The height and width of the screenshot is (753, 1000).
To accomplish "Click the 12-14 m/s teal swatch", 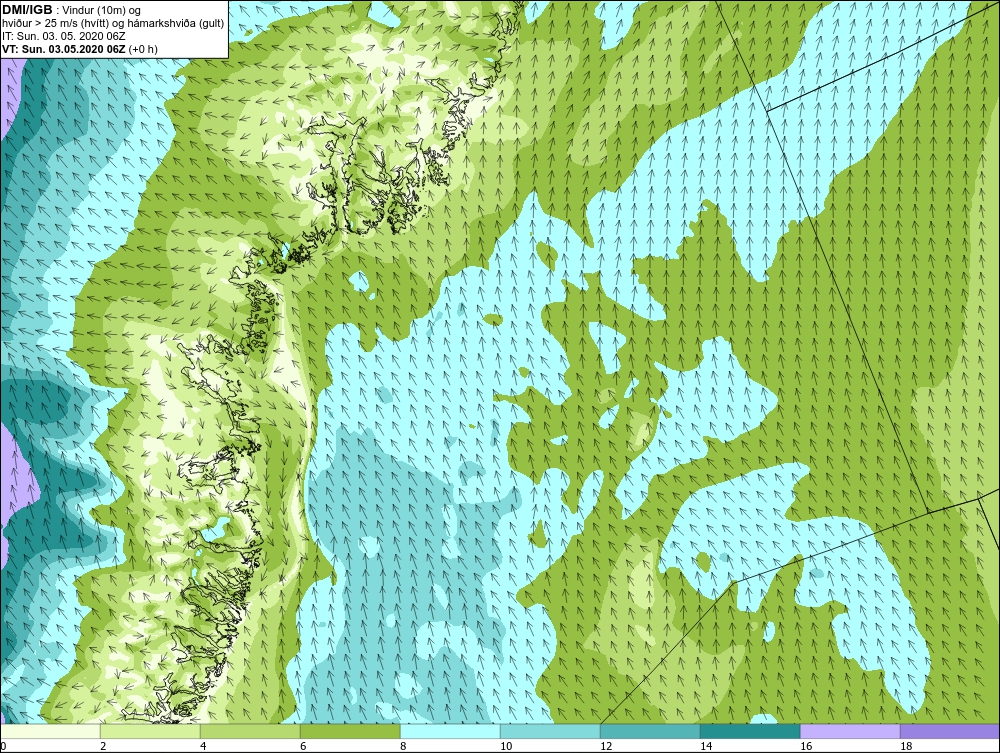I will 650,731.
